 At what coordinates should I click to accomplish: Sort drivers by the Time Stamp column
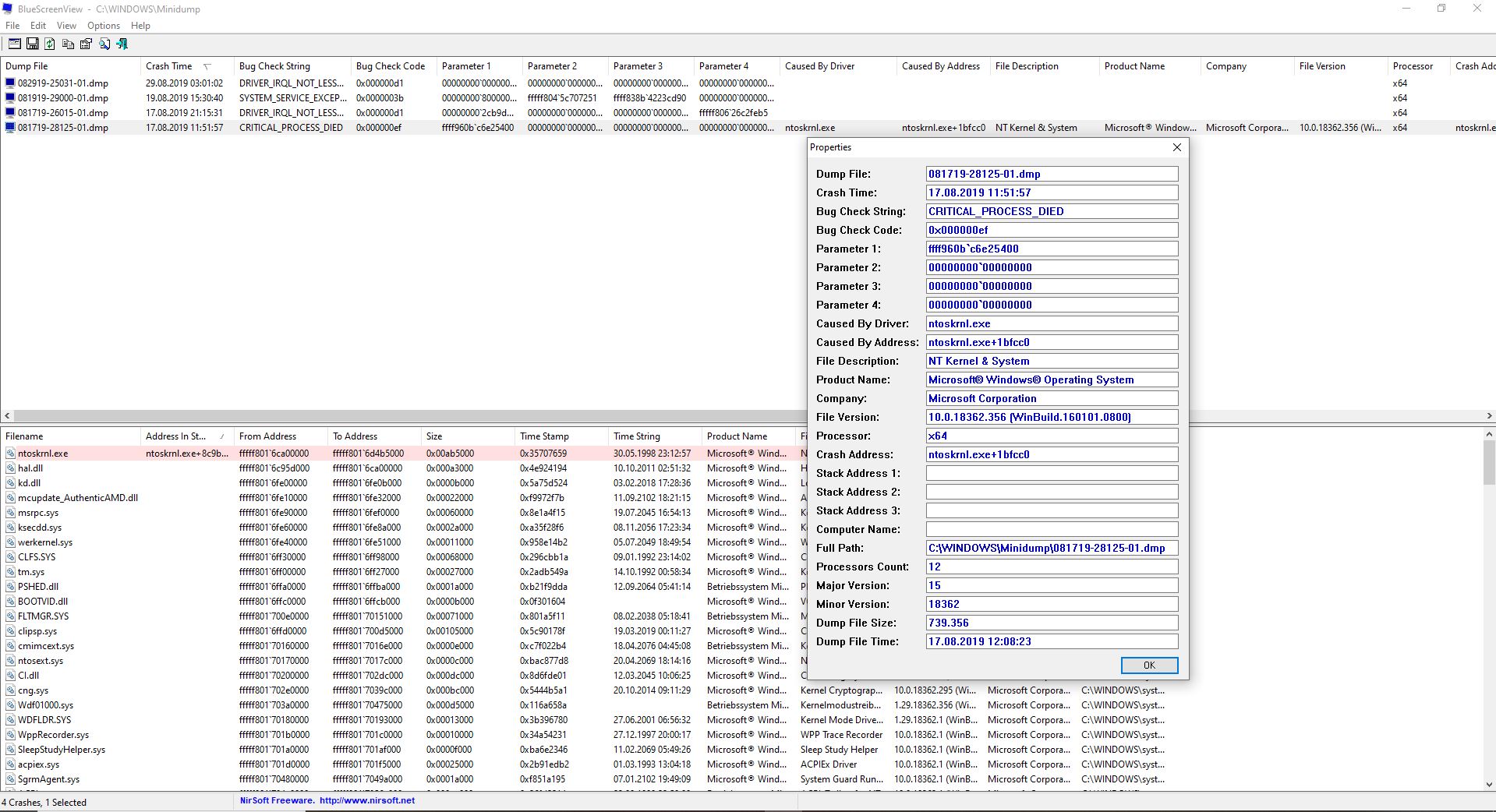(561, 436)
